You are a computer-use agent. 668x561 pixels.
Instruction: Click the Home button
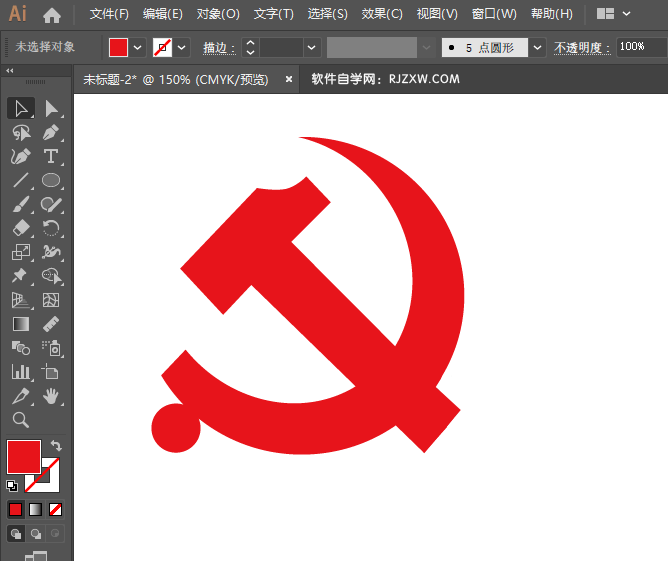point(52,15)
